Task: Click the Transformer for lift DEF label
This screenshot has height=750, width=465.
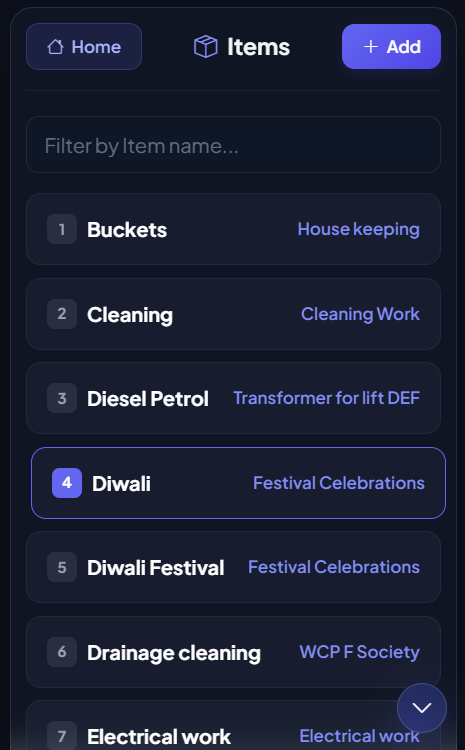Action: (326, 397)
